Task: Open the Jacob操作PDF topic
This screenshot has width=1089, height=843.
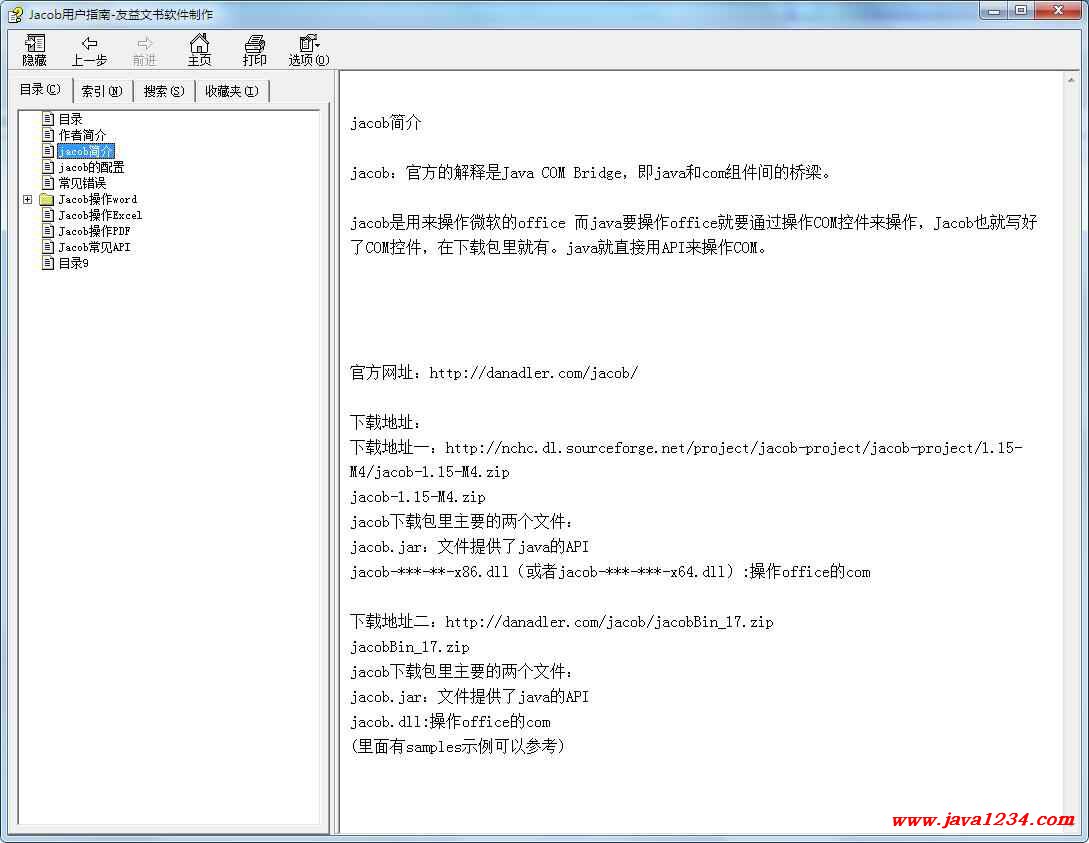Action: point(94,231)
